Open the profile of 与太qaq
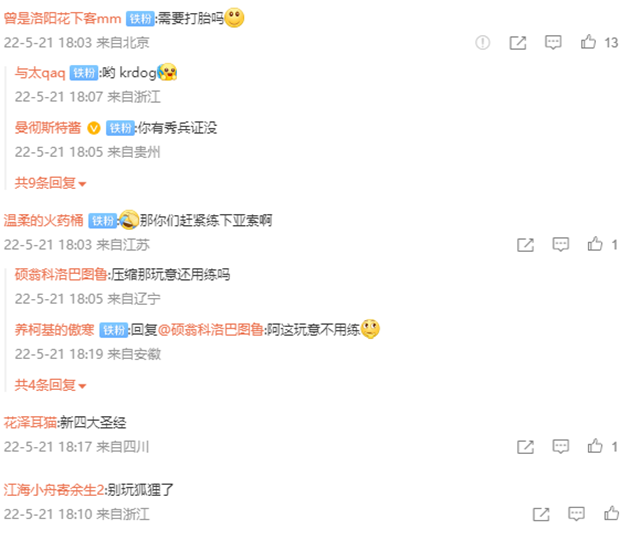The height and width of the screenshot is (540, 640). (40, 73)
